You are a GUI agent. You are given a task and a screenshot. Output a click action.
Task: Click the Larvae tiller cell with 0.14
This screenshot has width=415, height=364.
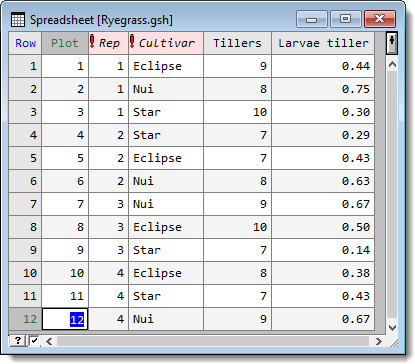pos(323,250)
